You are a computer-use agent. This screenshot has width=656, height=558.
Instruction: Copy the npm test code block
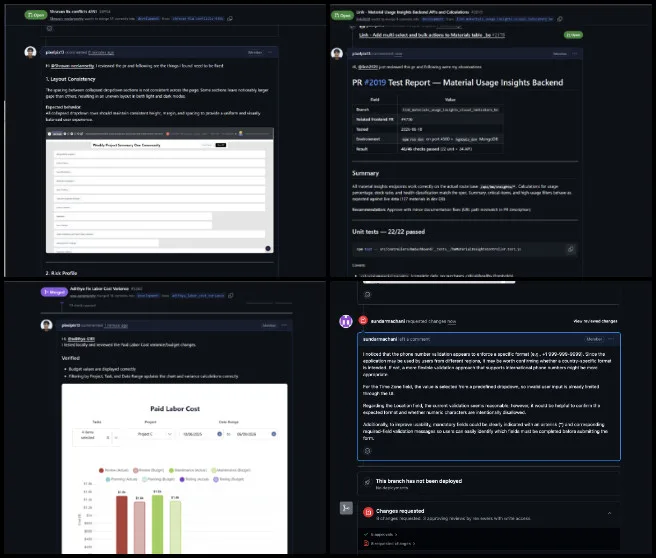[x=570, y=249]
